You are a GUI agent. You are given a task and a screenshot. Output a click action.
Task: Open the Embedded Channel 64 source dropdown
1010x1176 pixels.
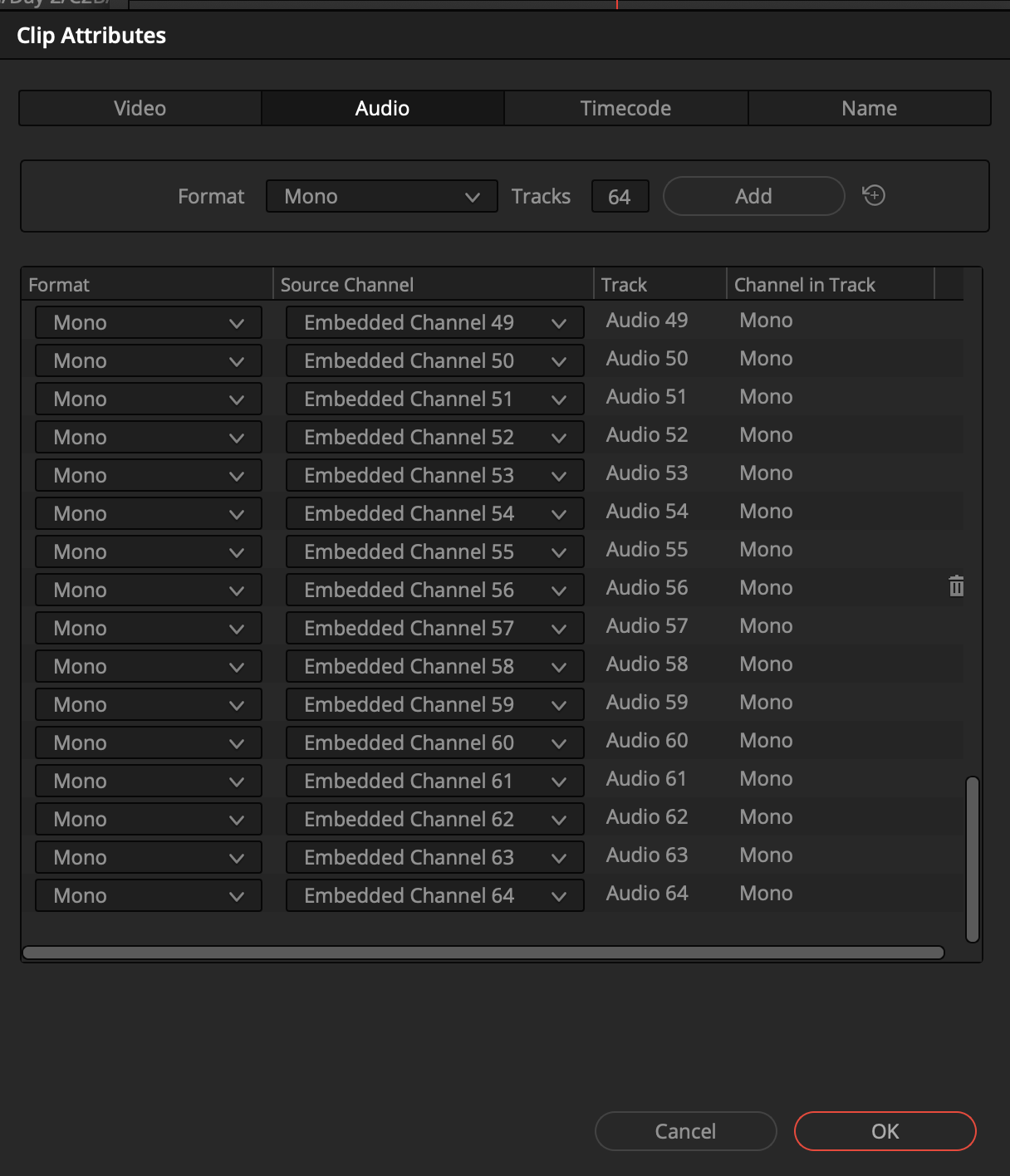pyautogui.click(x=434, y=896)
